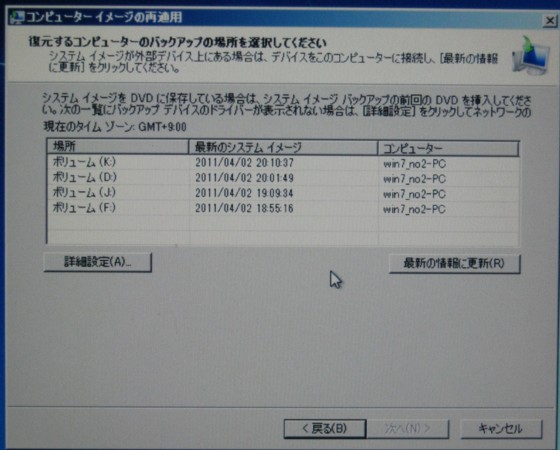Screen dimensions: 560x450
Task: Click timestamp 2011/04/02 20:10:37 entry
Action: pos(244,163)
